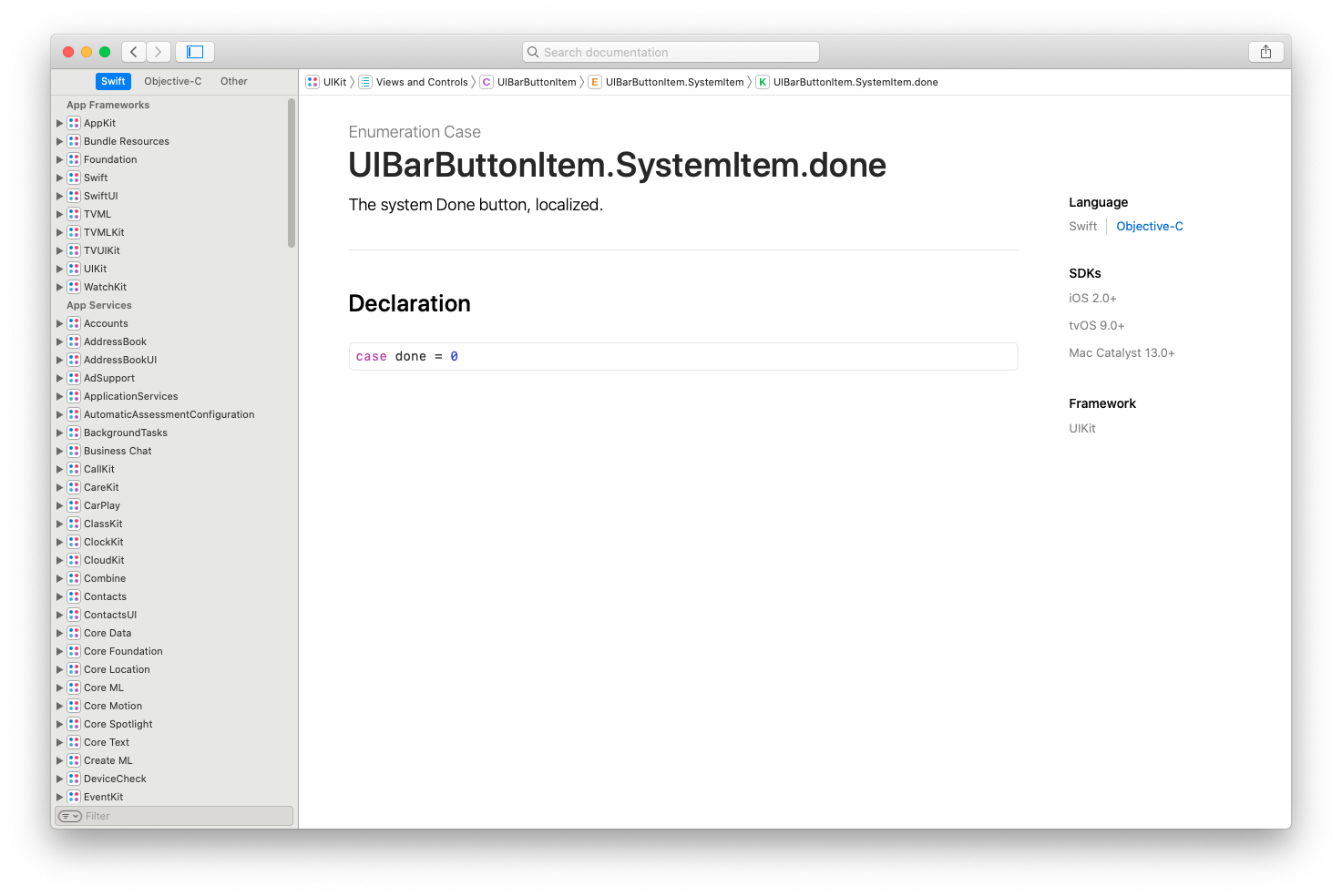Select Core Foundation in the sidebar
1342x896 pixels.
tap(123, 651)
